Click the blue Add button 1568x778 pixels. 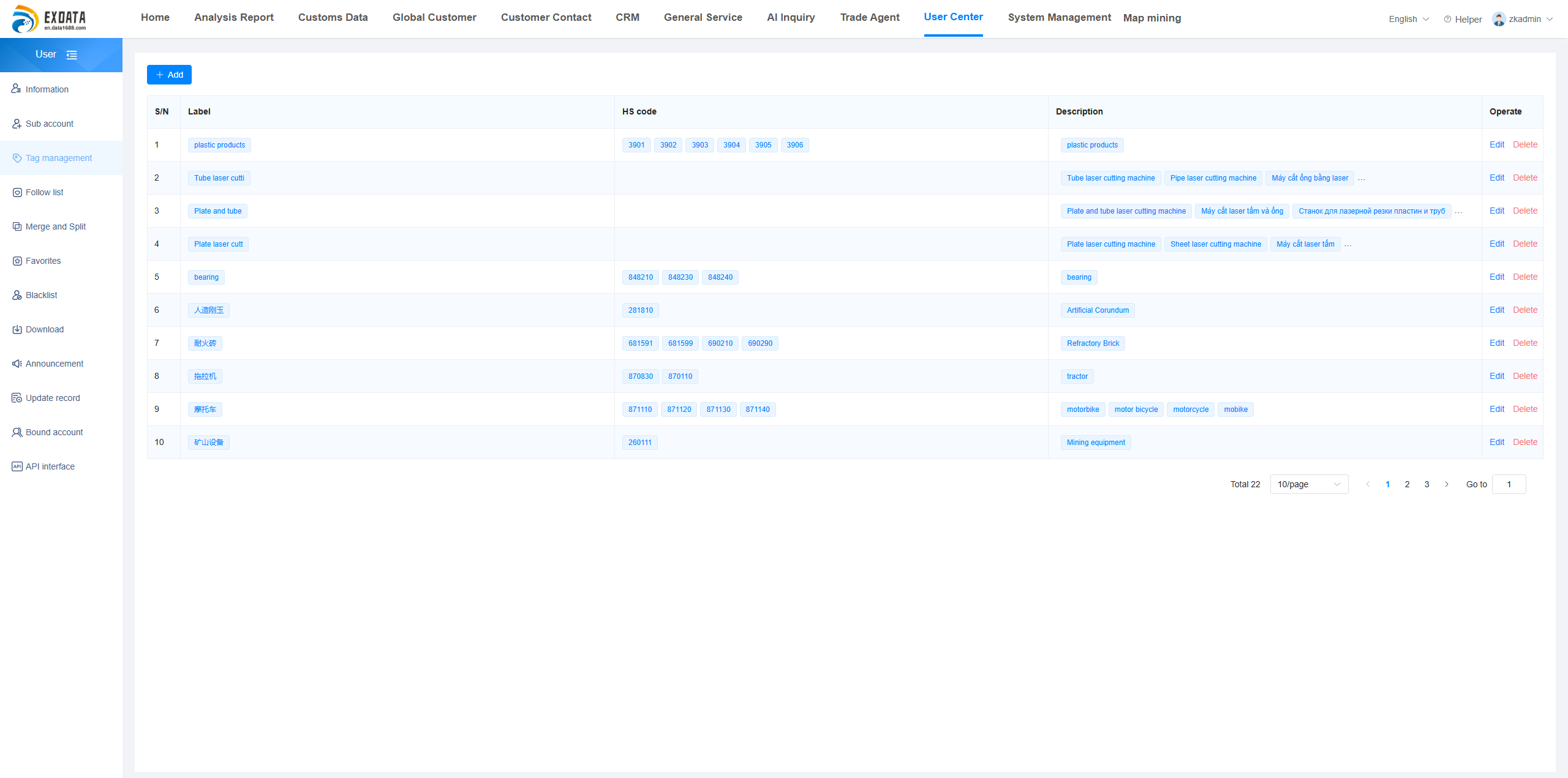(169, 75)
